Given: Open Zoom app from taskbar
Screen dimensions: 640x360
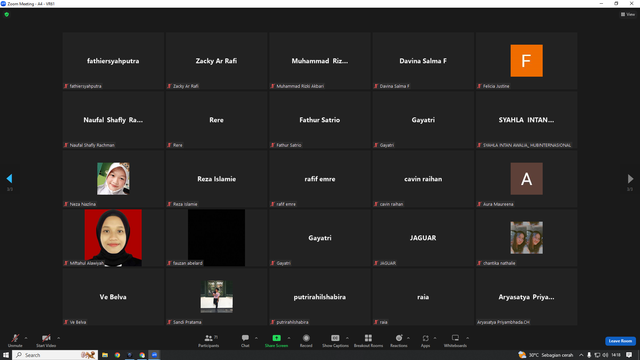Looking at the screenshot, I should (x=154, y=355).
